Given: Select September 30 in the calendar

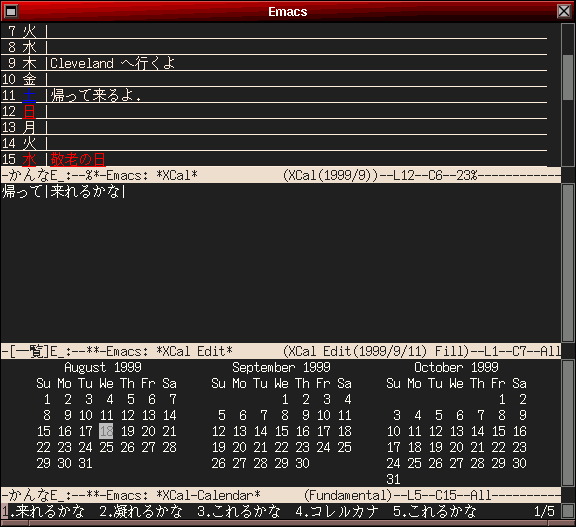Looking at the screenshot, I should (302, 463).
